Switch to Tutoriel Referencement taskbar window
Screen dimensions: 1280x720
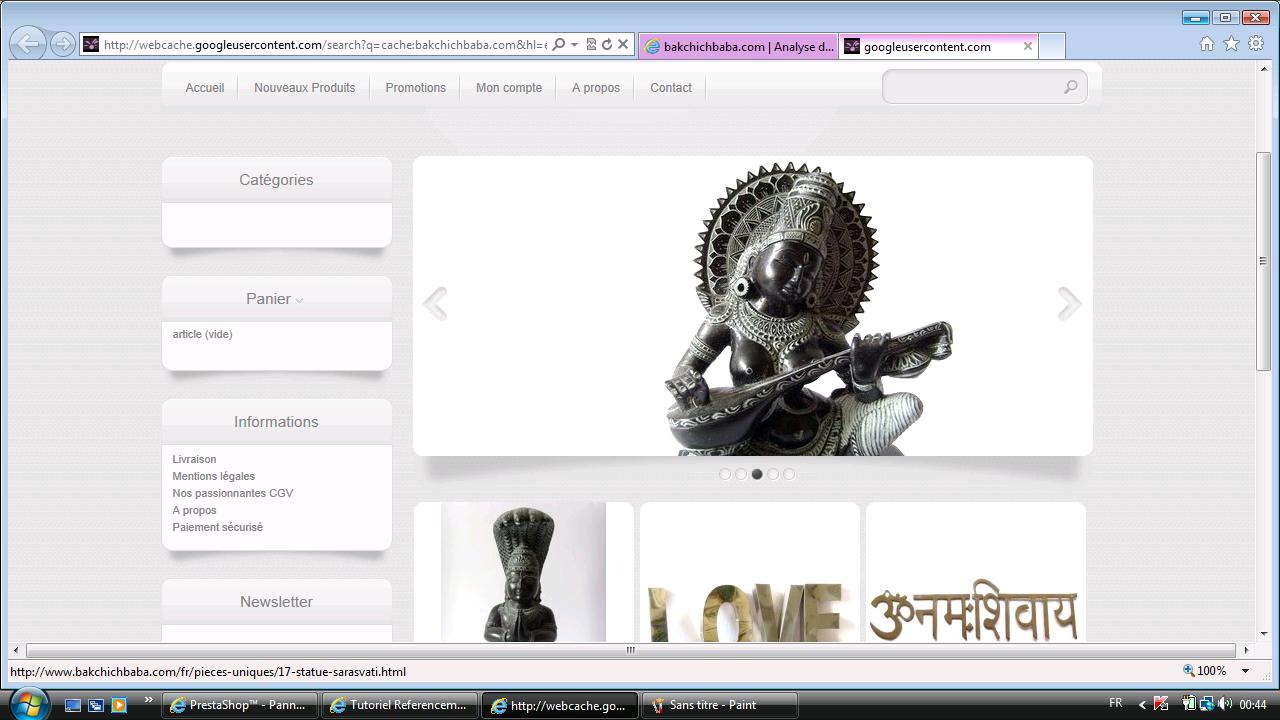coord(399,705)
